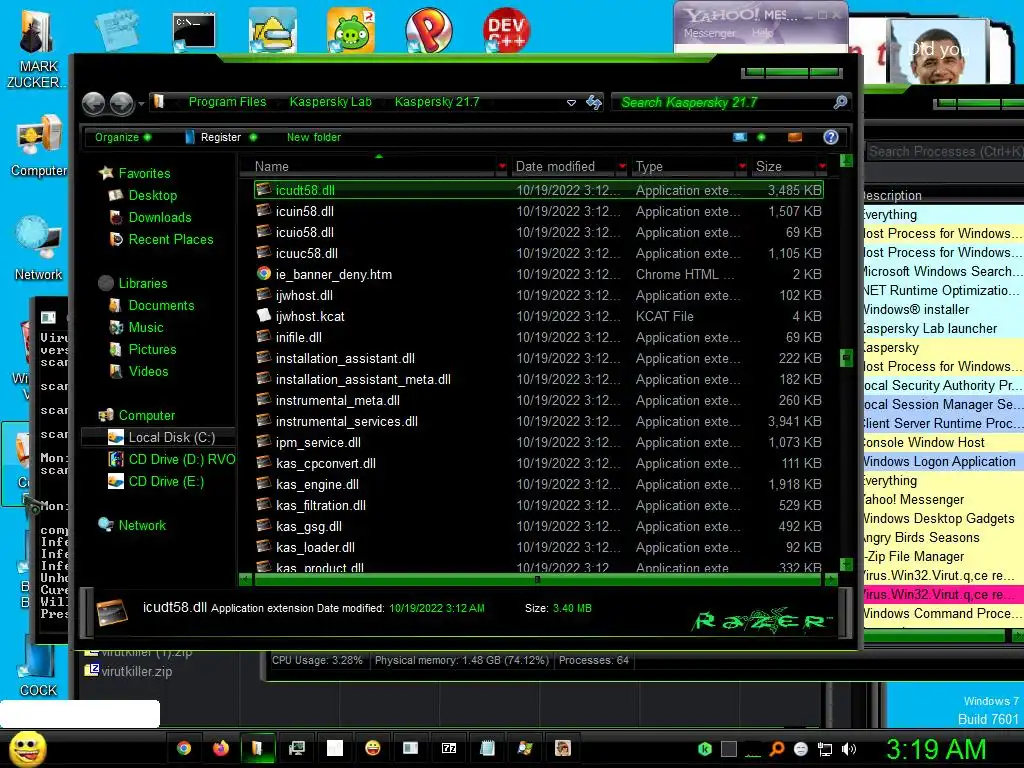This screenshot has height=768, width=1024.
Task: Select kas_engine.dll file
Action: point(539,485)
